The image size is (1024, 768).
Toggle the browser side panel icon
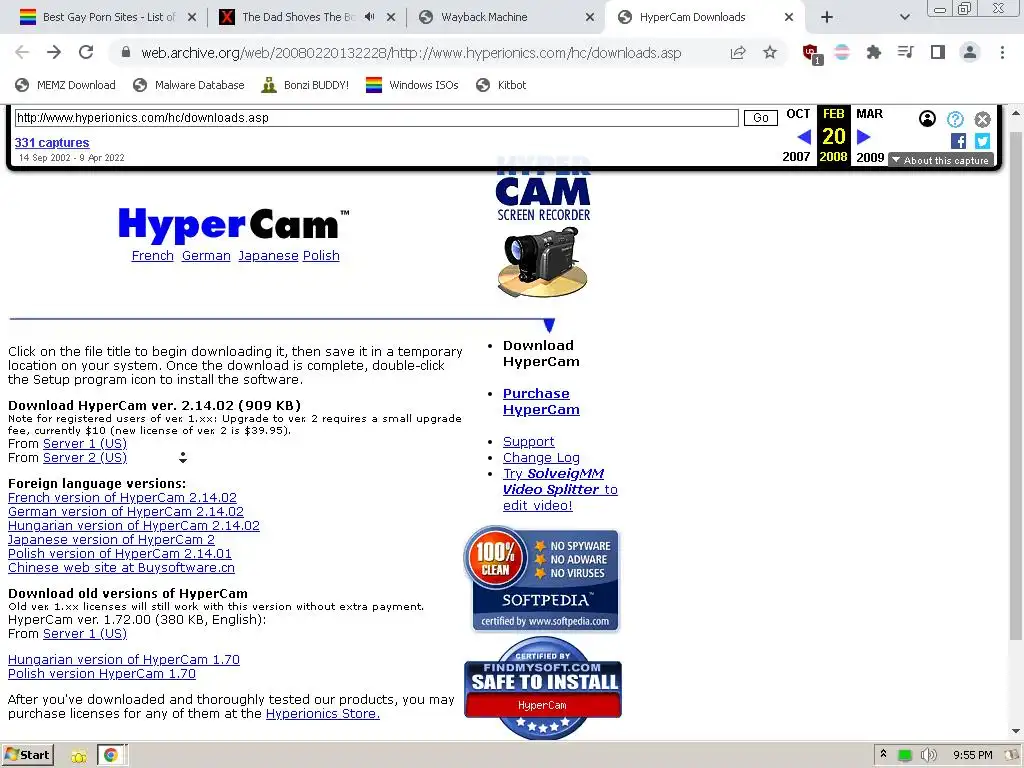click(938, 52)
